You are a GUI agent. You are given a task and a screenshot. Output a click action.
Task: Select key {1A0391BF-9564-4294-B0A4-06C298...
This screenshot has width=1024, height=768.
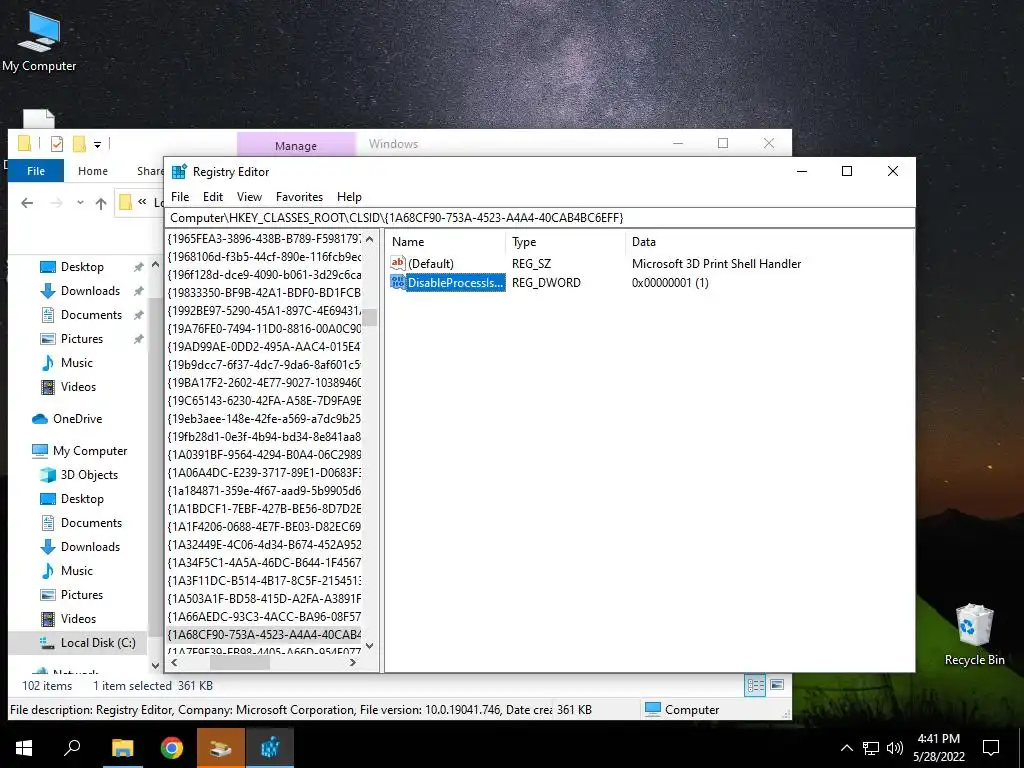click(x=264, y=455)
